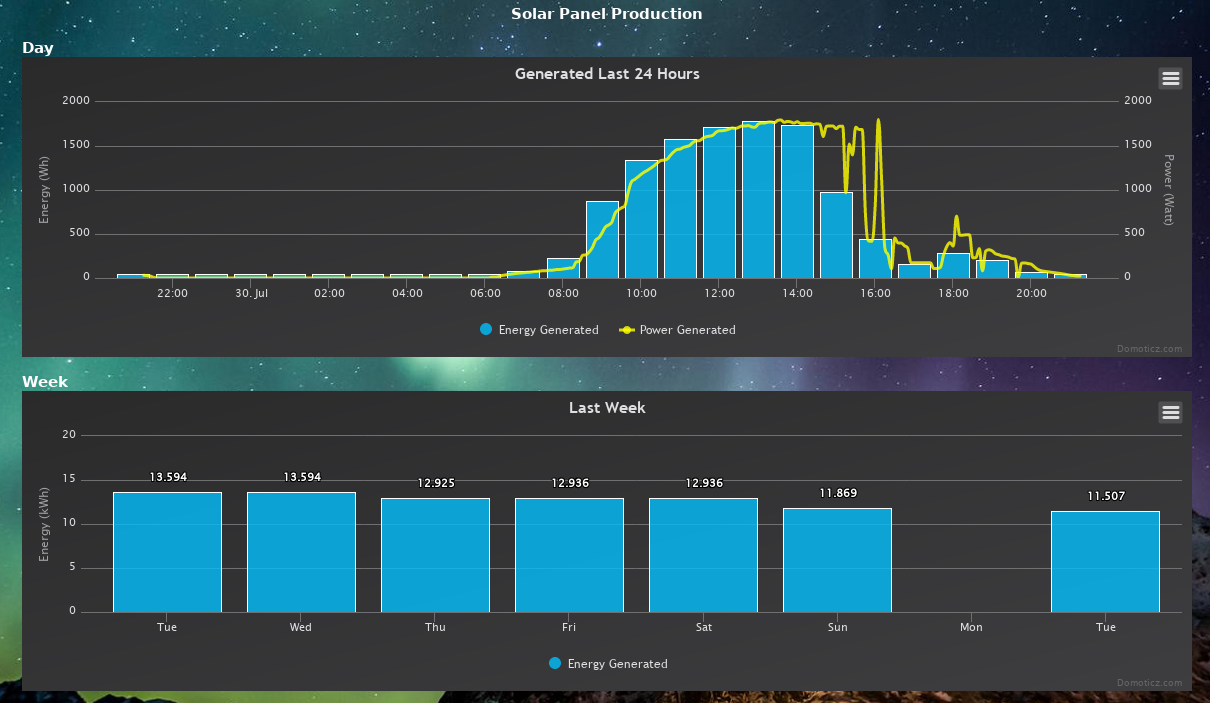Click the 09:00 energy bar in Day chart
The width and height of the screenshot is (1210, 703).
(x=602, y=240)
